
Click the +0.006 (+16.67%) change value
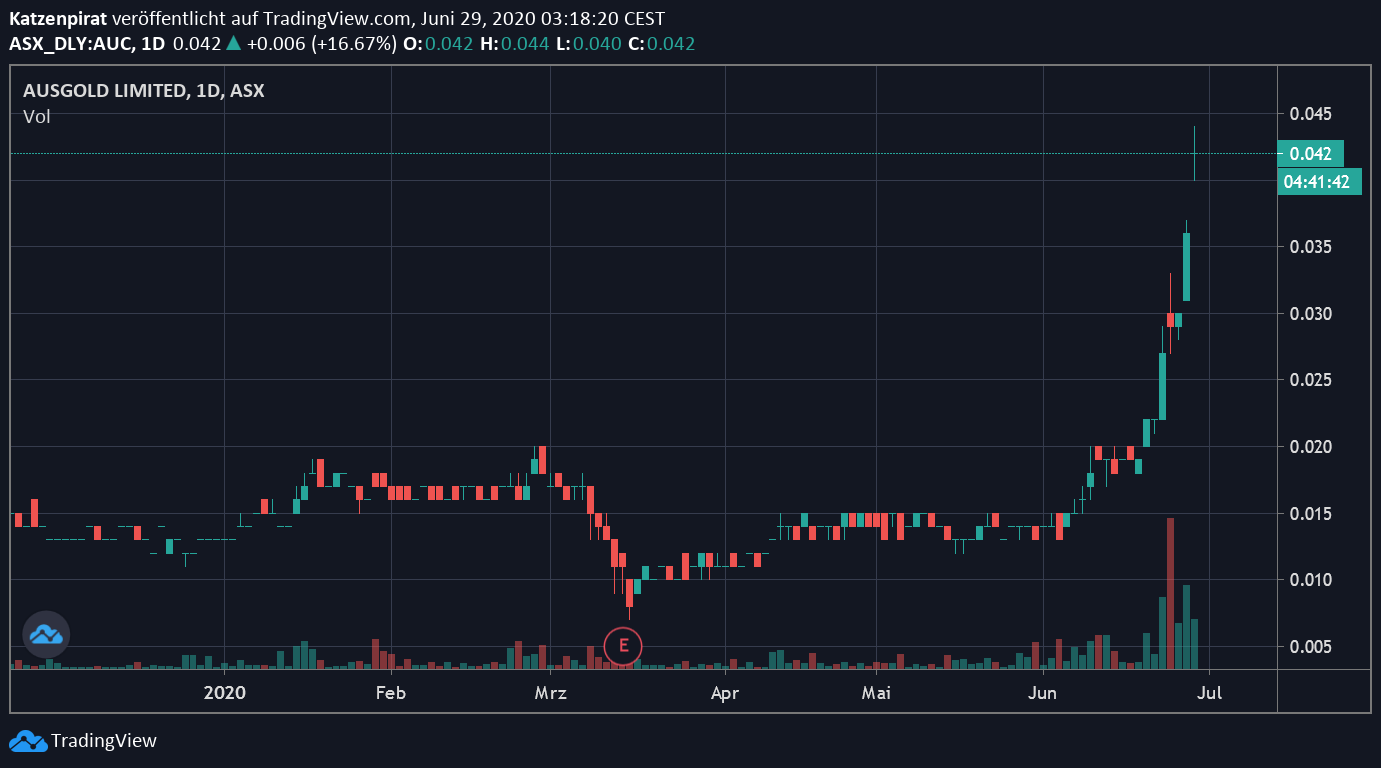click(322, 43)
